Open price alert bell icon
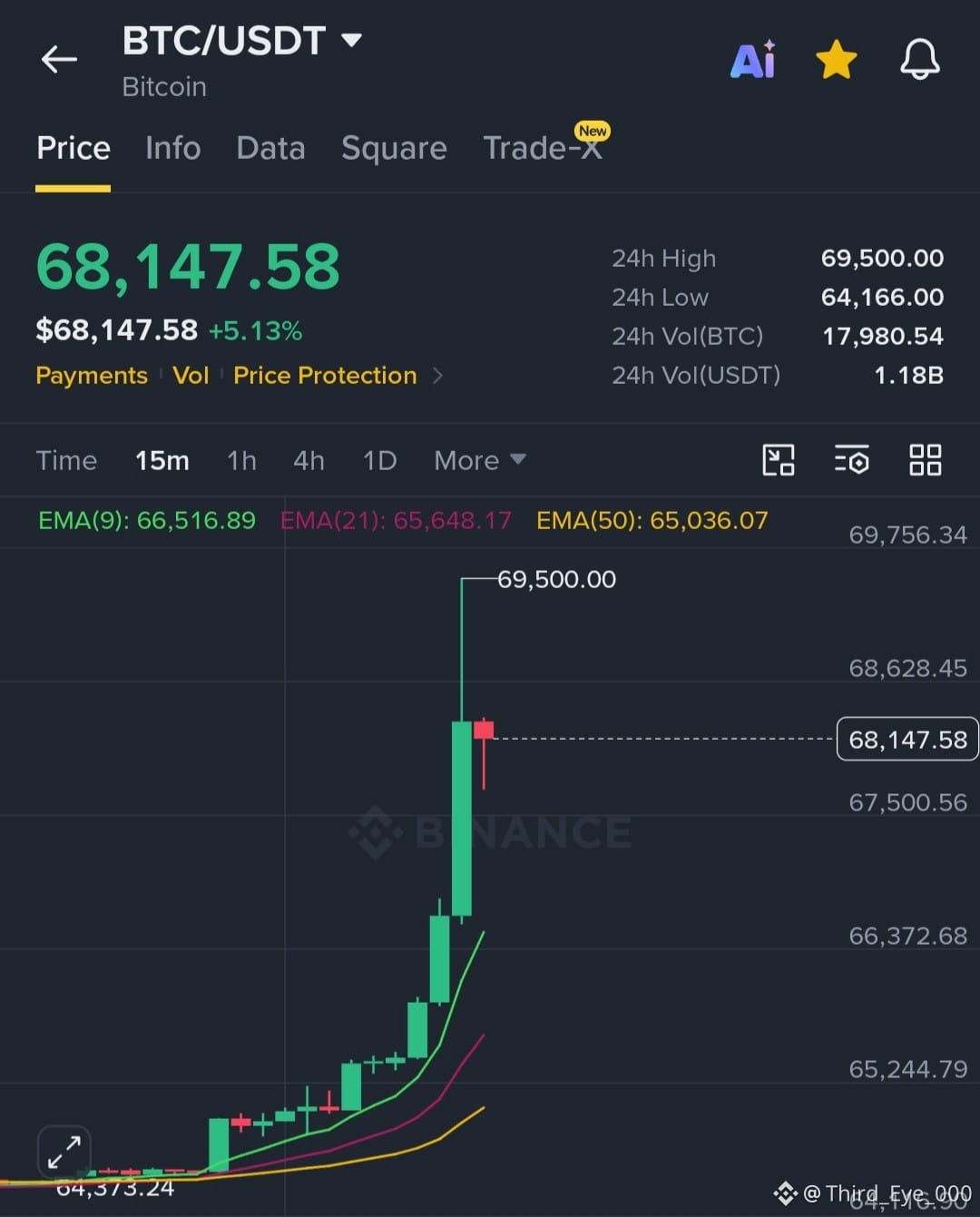 click(919, 60)
